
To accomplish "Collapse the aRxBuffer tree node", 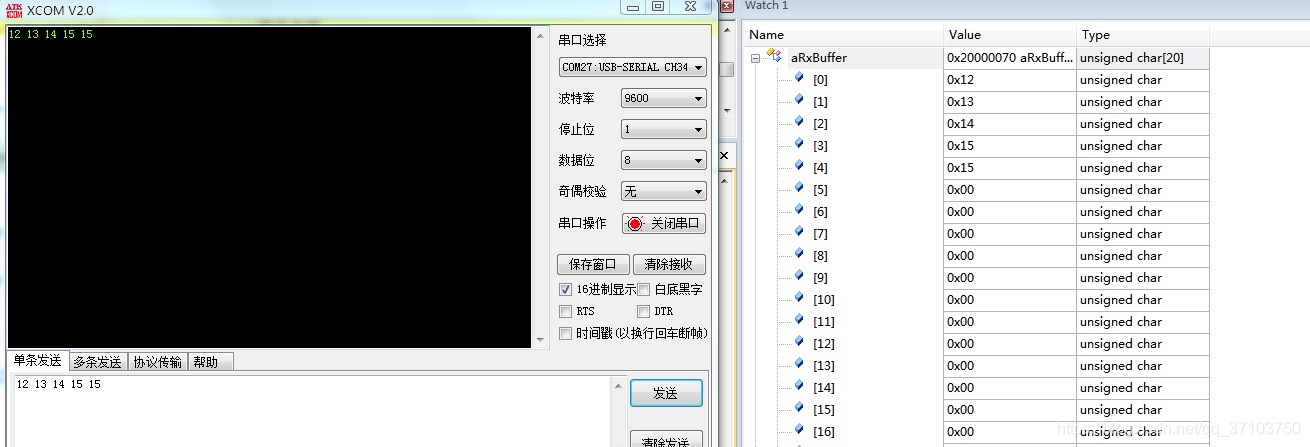I will pos(756,58).
